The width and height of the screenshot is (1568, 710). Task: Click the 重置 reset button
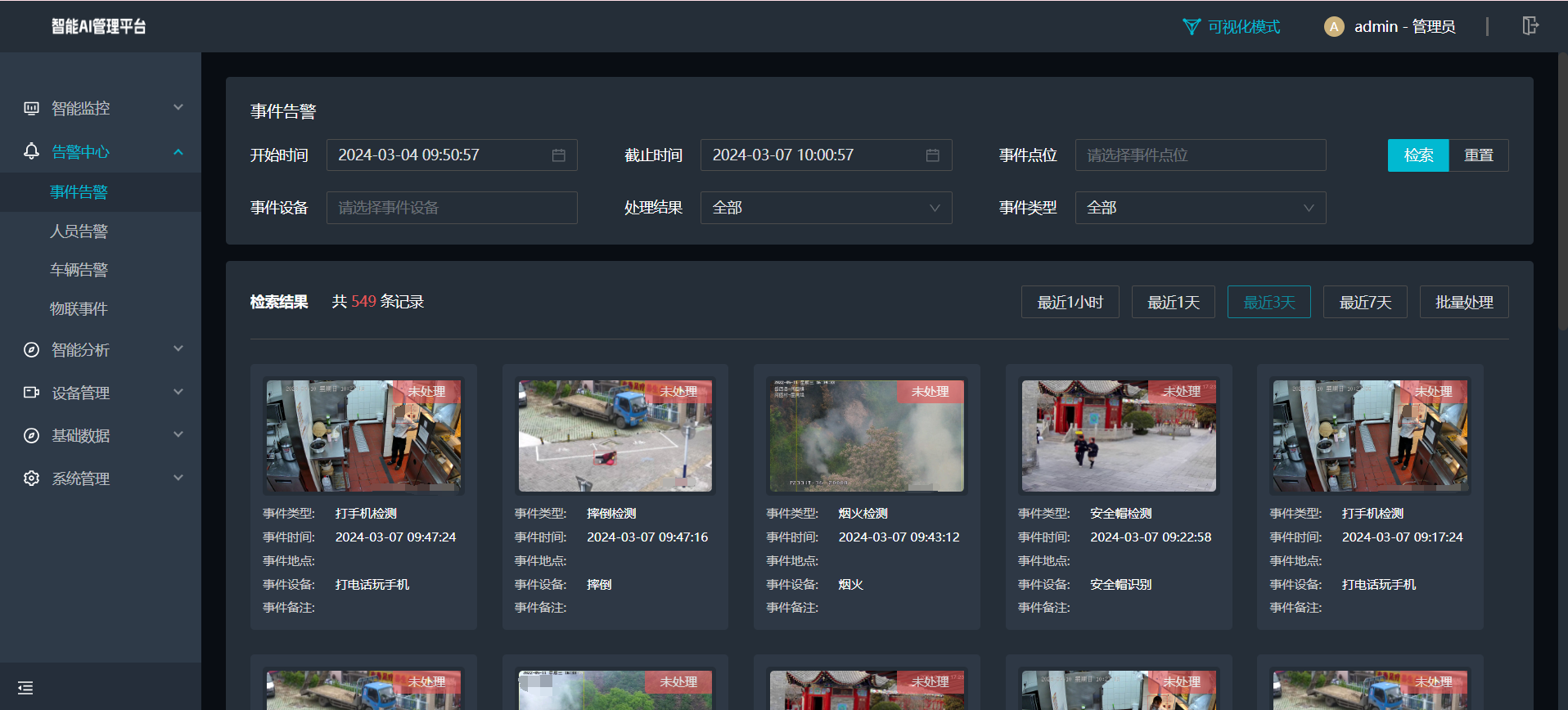click(x=1479, y=155)
